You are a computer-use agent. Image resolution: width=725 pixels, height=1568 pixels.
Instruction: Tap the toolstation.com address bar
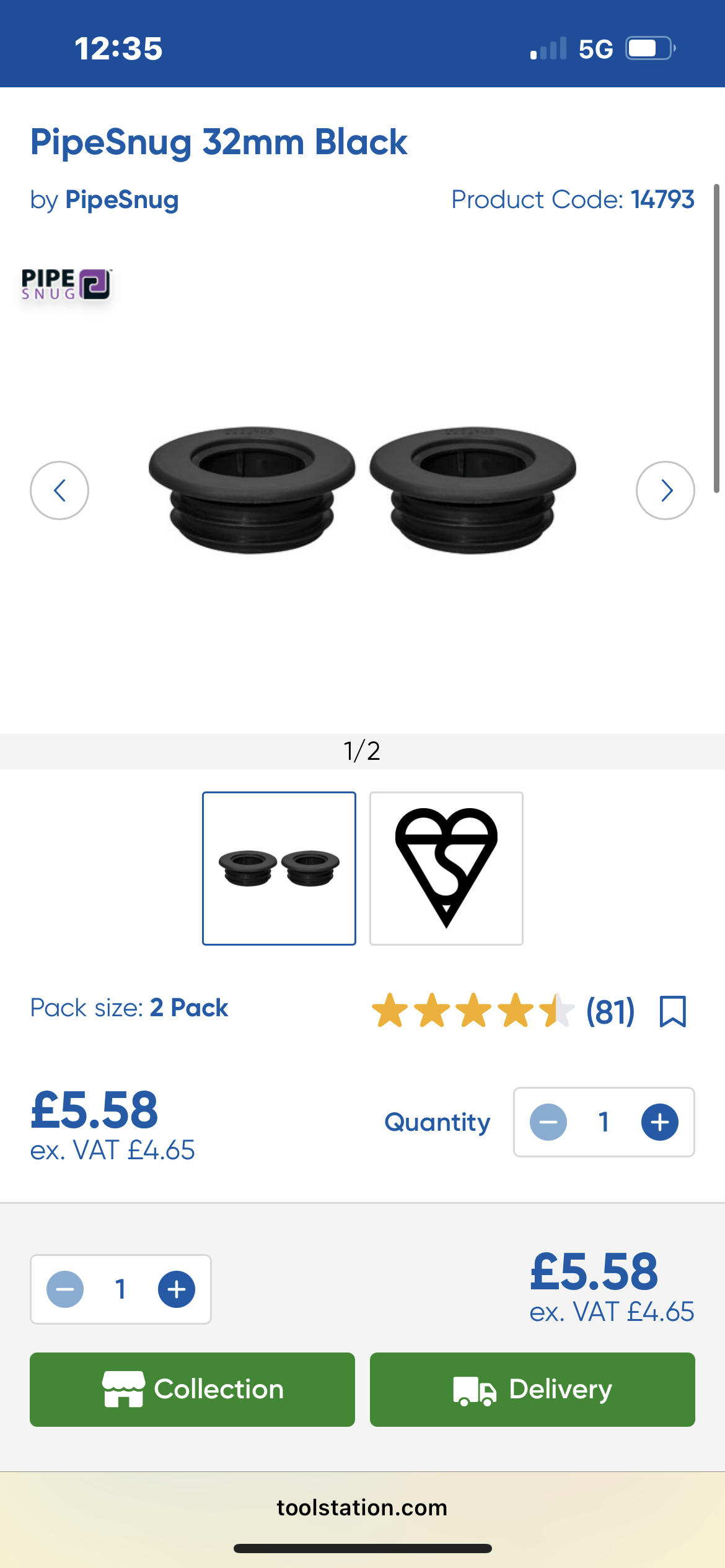(x=362, y=1507)
